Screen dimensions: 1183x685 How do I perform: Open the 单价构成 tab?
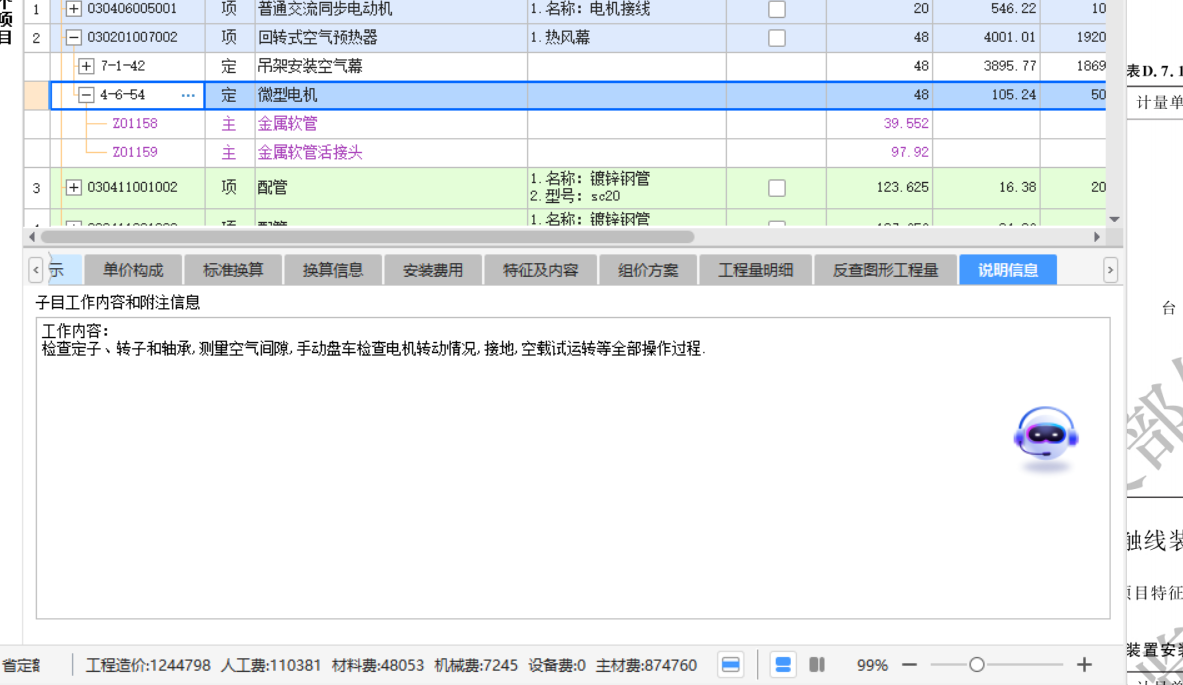coord(133,270)
